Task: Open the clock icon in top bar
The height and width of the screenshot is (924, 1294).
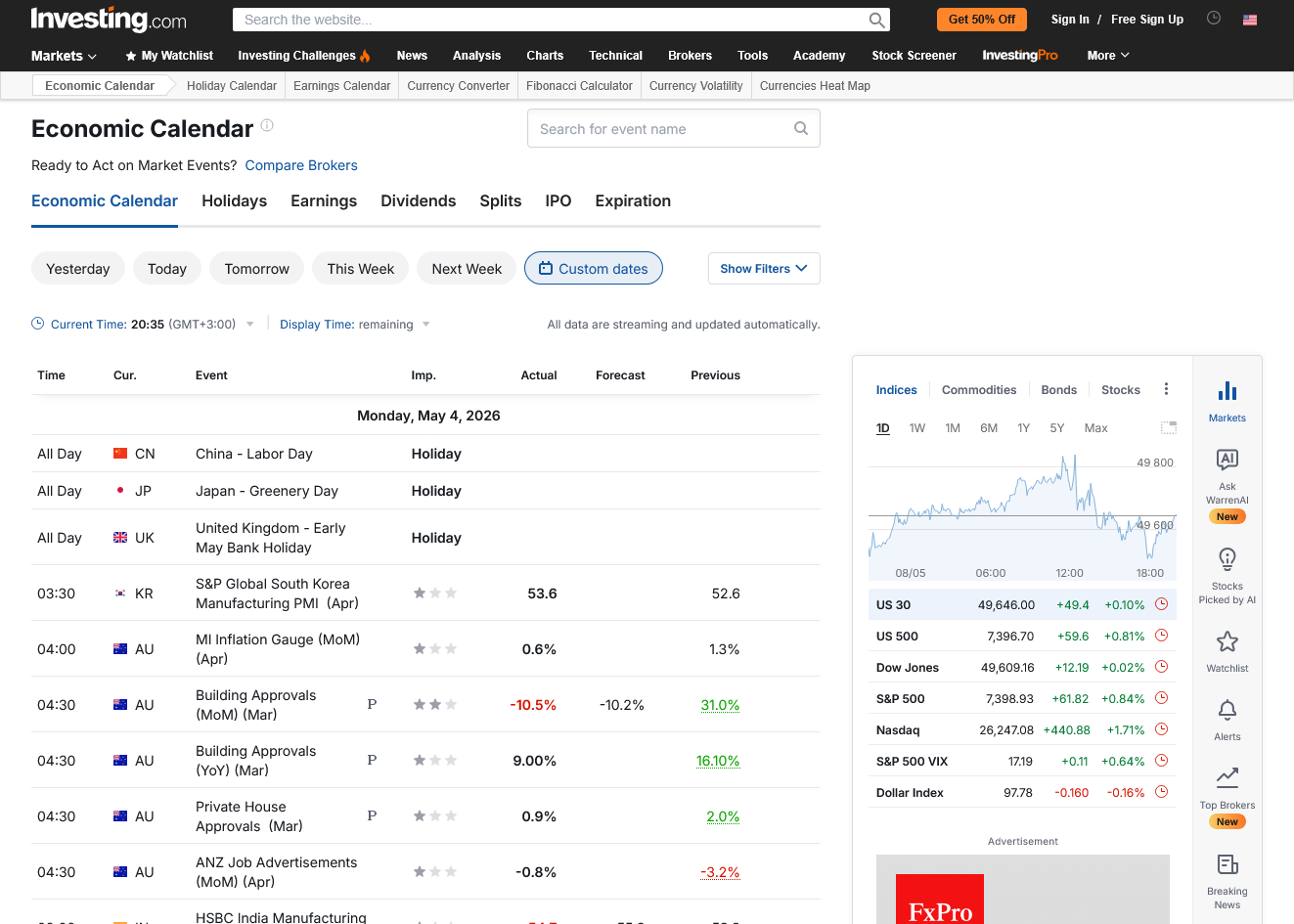Action: tap(1214, 18)
